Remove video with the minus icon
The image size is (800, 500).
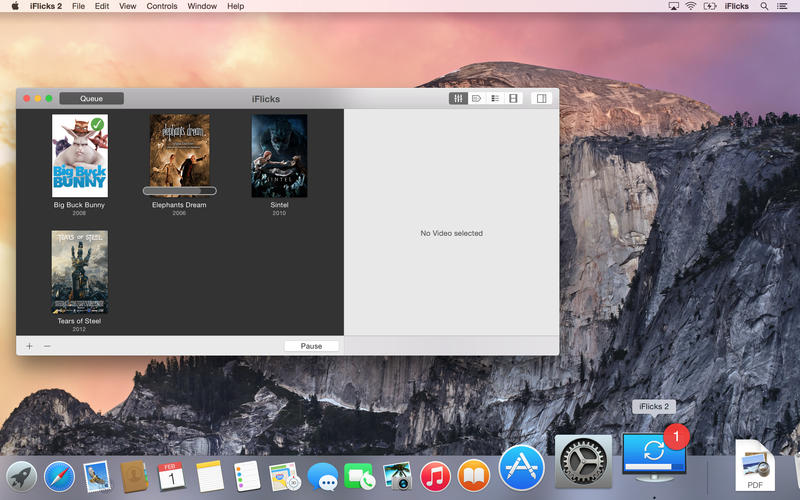(x=47, y=346)
